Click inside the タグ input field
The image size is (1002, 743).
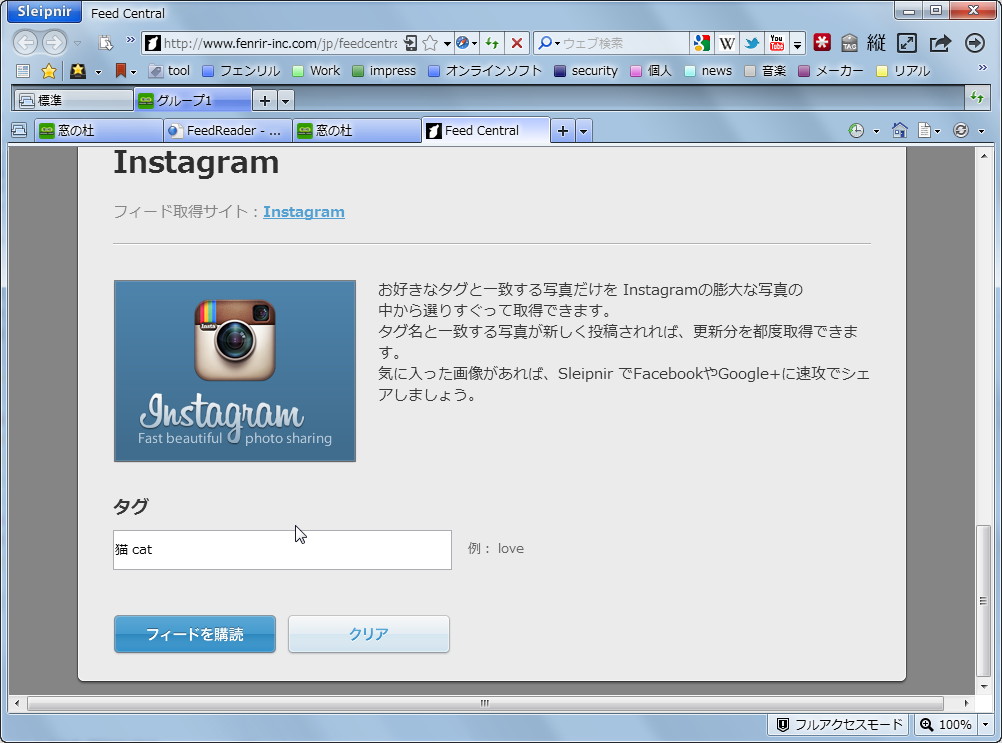pyautogui.click(x=281, y=550)
